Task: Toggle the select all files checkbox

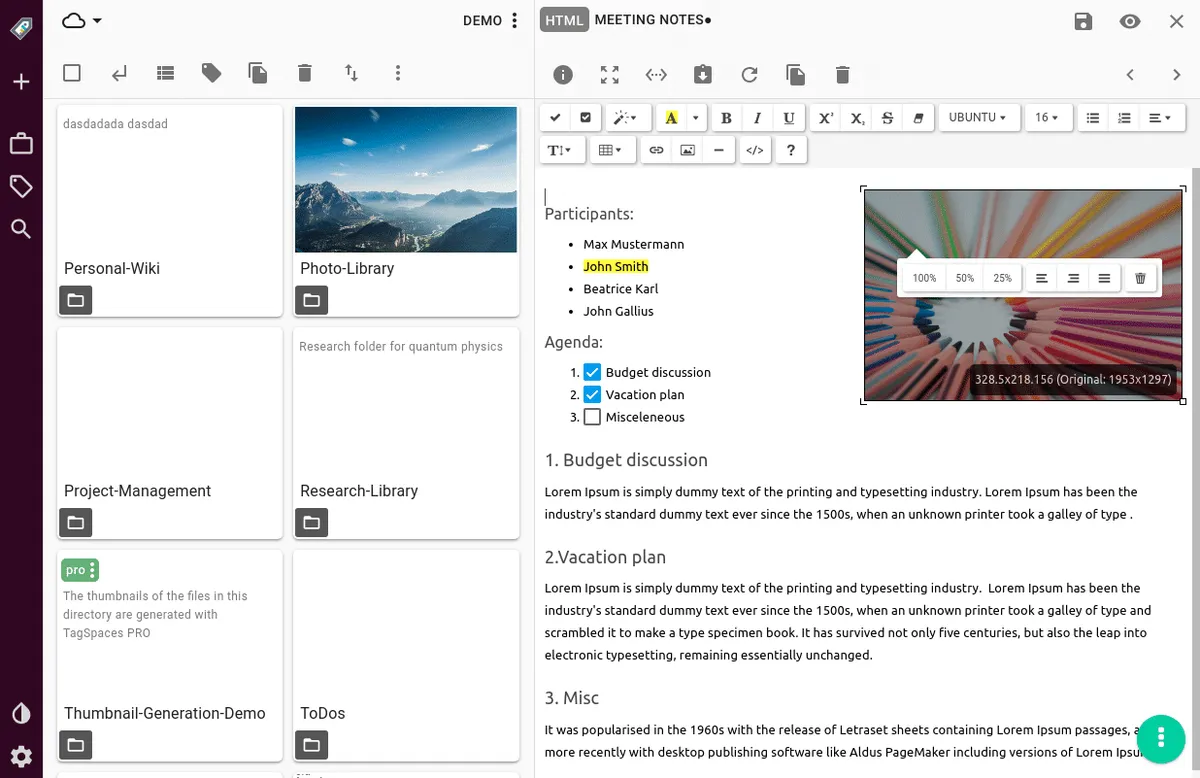Action: coord(72,72)
